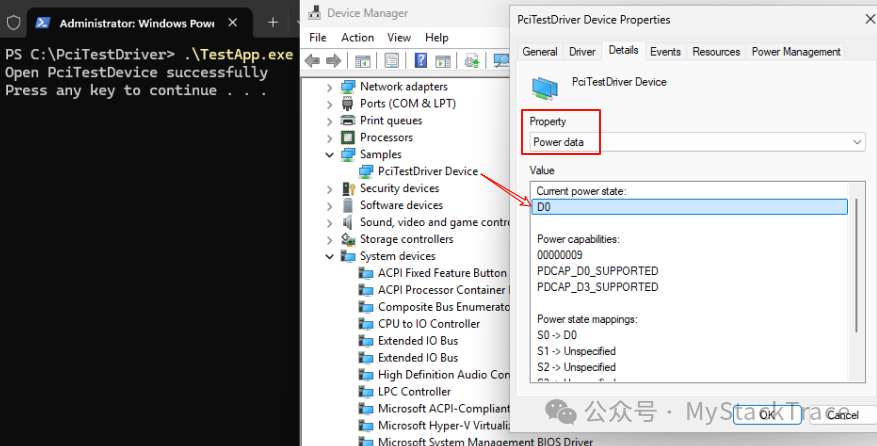Click the ACPI Fixed Feature Button device icon
The image size is (877, 446).
point(366,273)
